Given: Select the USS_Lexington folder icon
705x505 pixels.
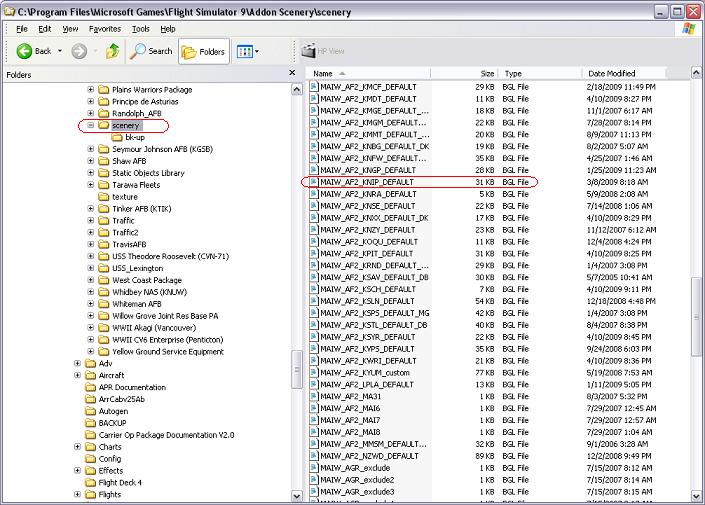Looking at the screenshot, I should coord(104,268).
